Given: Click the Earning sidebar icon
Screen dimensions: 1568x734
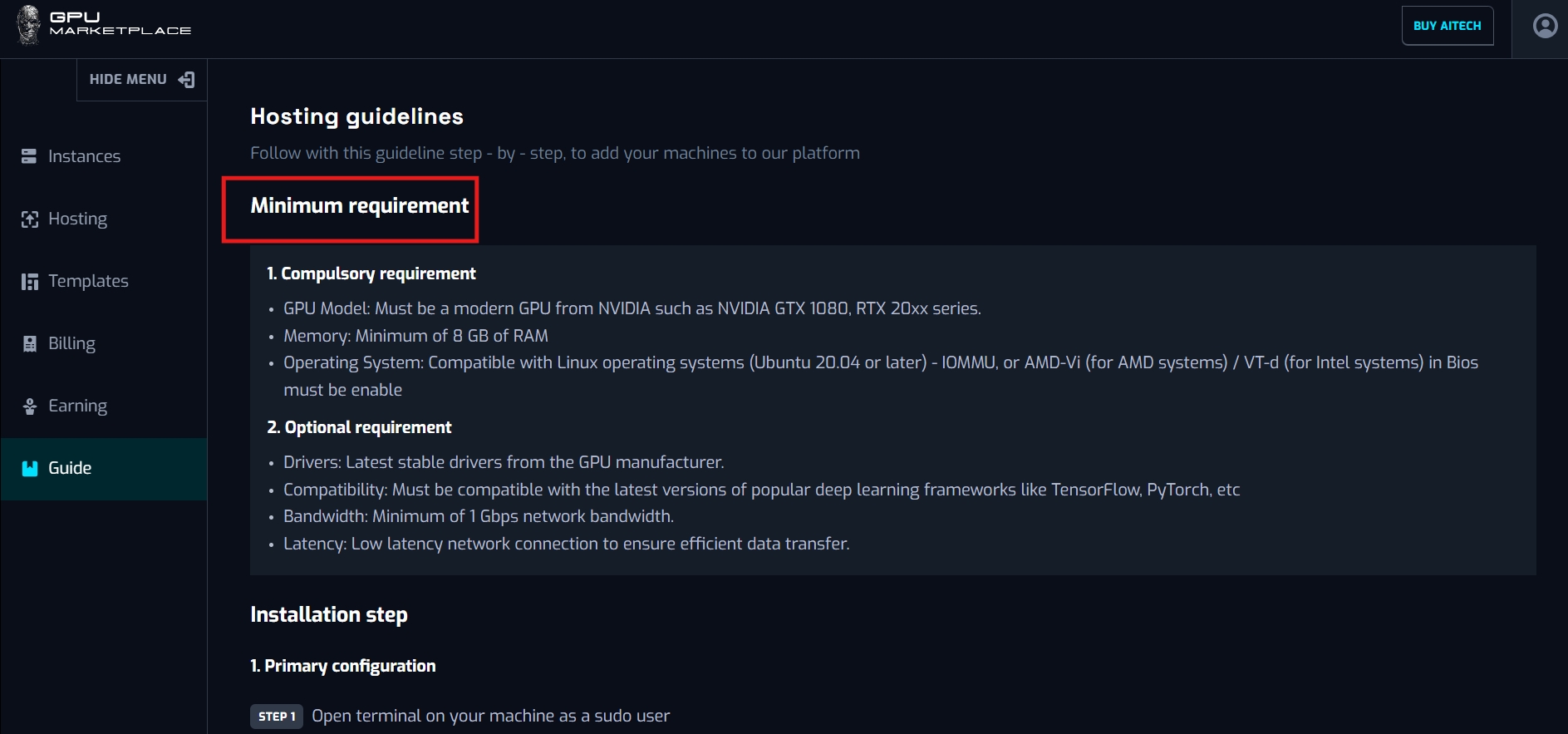Looking at the screenshot, I should [x=30, y=406].
